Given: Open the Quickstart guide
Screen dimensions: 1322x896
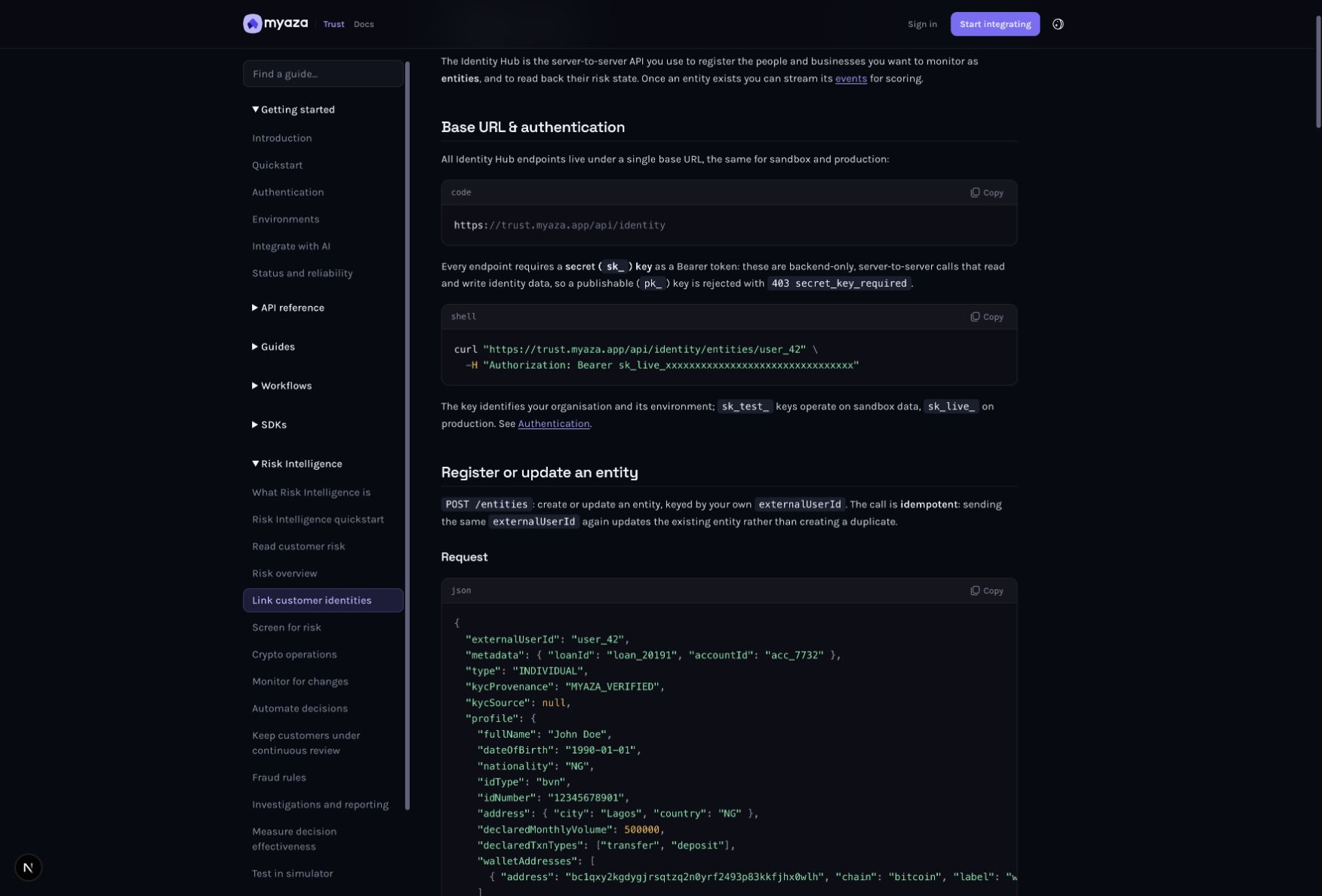Looking at the screenshot, I should tap(277, 165).
